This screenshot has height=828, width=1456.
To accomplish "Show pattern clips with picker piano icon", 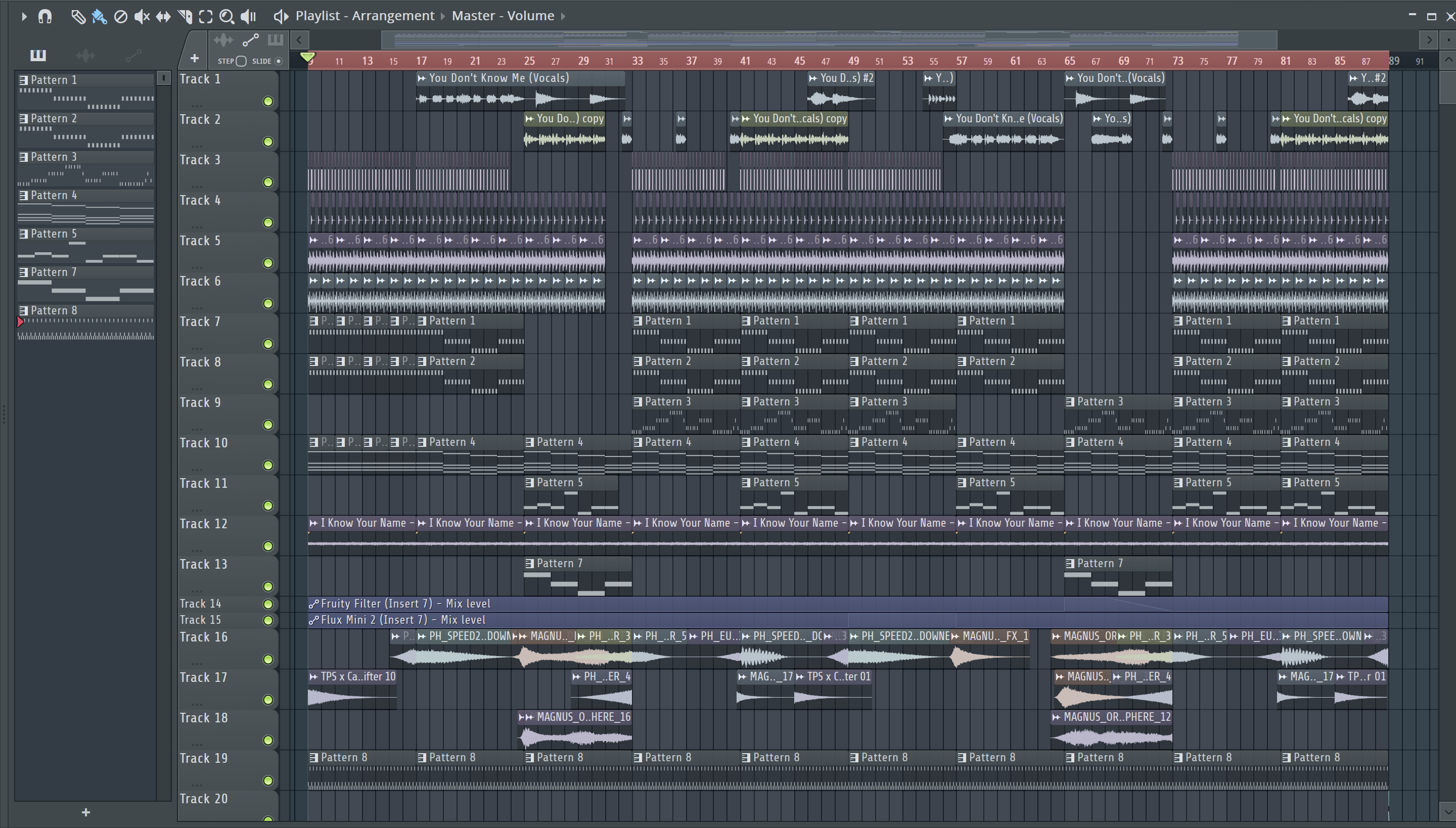I will click(x=38, y=55).
